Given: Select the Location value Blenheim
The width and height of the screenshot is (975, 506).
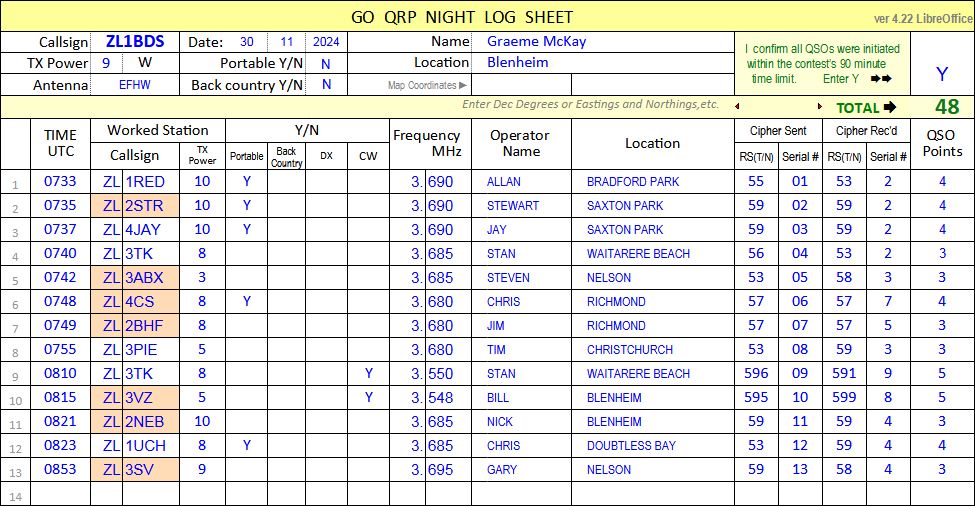Looking at the screenshot, I should point(517,63).
